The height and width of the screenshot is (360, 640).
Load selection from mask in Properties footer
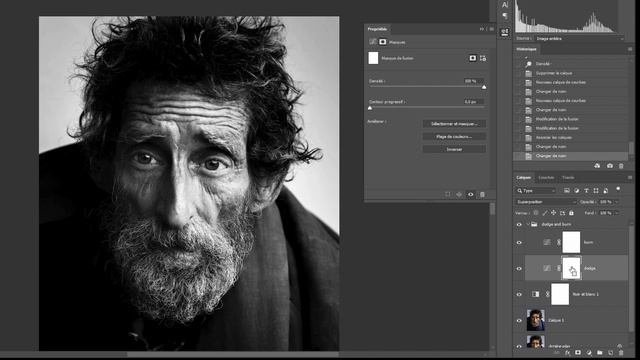[448, 195]
